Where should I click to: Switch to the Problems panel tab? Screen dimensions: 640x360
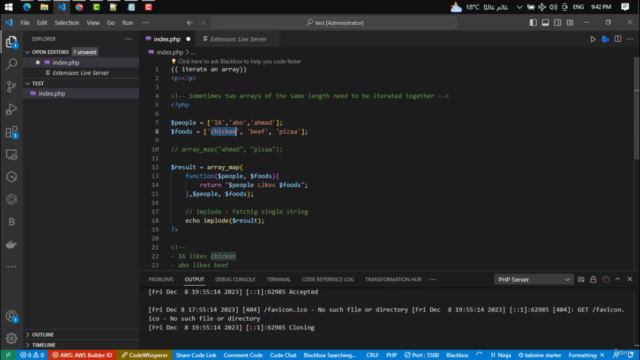161,280
